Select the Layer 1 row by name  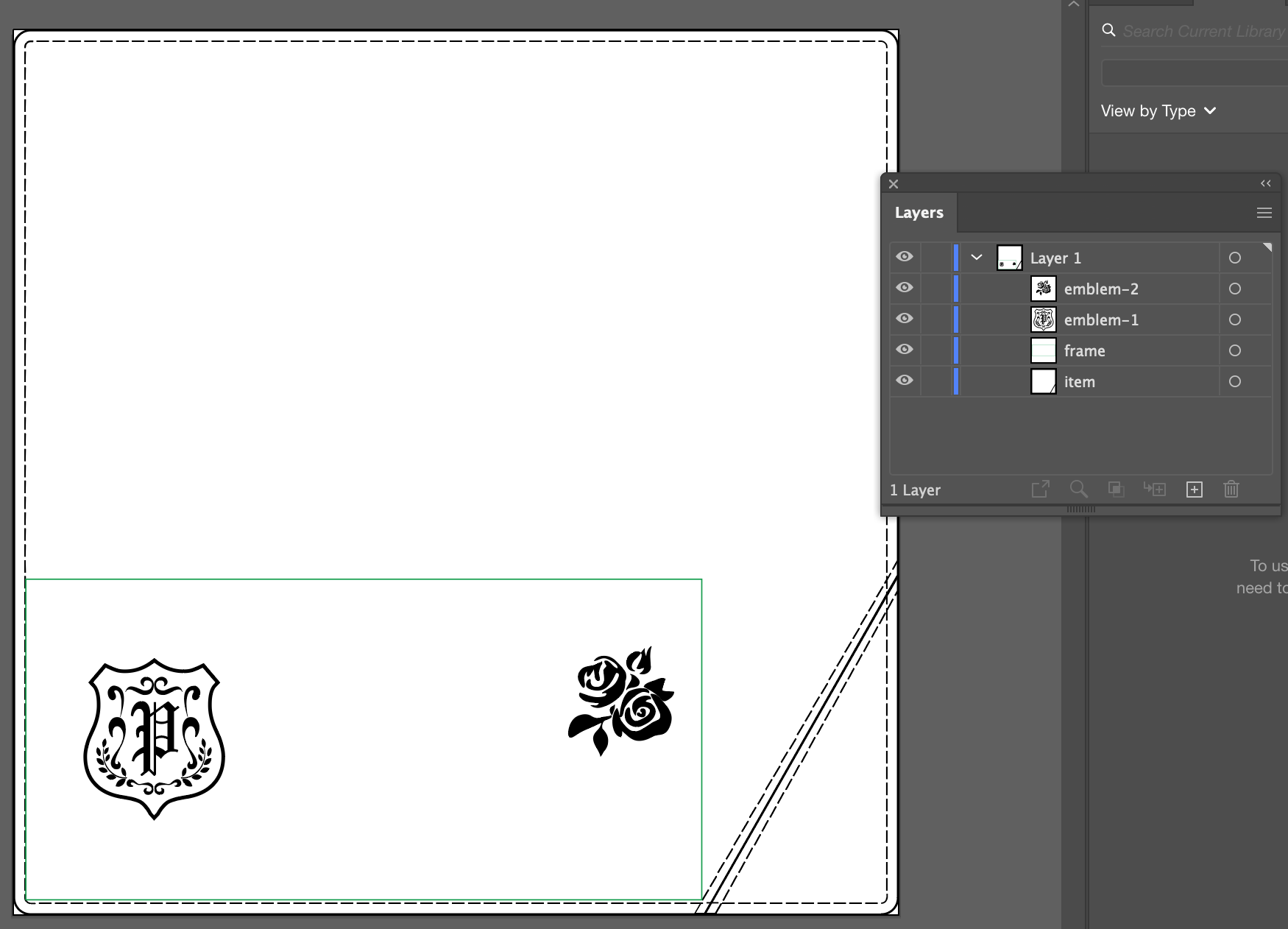[x=1055, y=258]
